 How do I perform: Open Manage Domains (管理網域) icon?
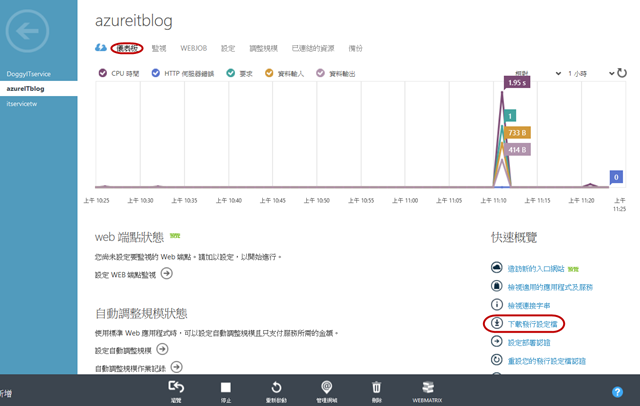327,386
